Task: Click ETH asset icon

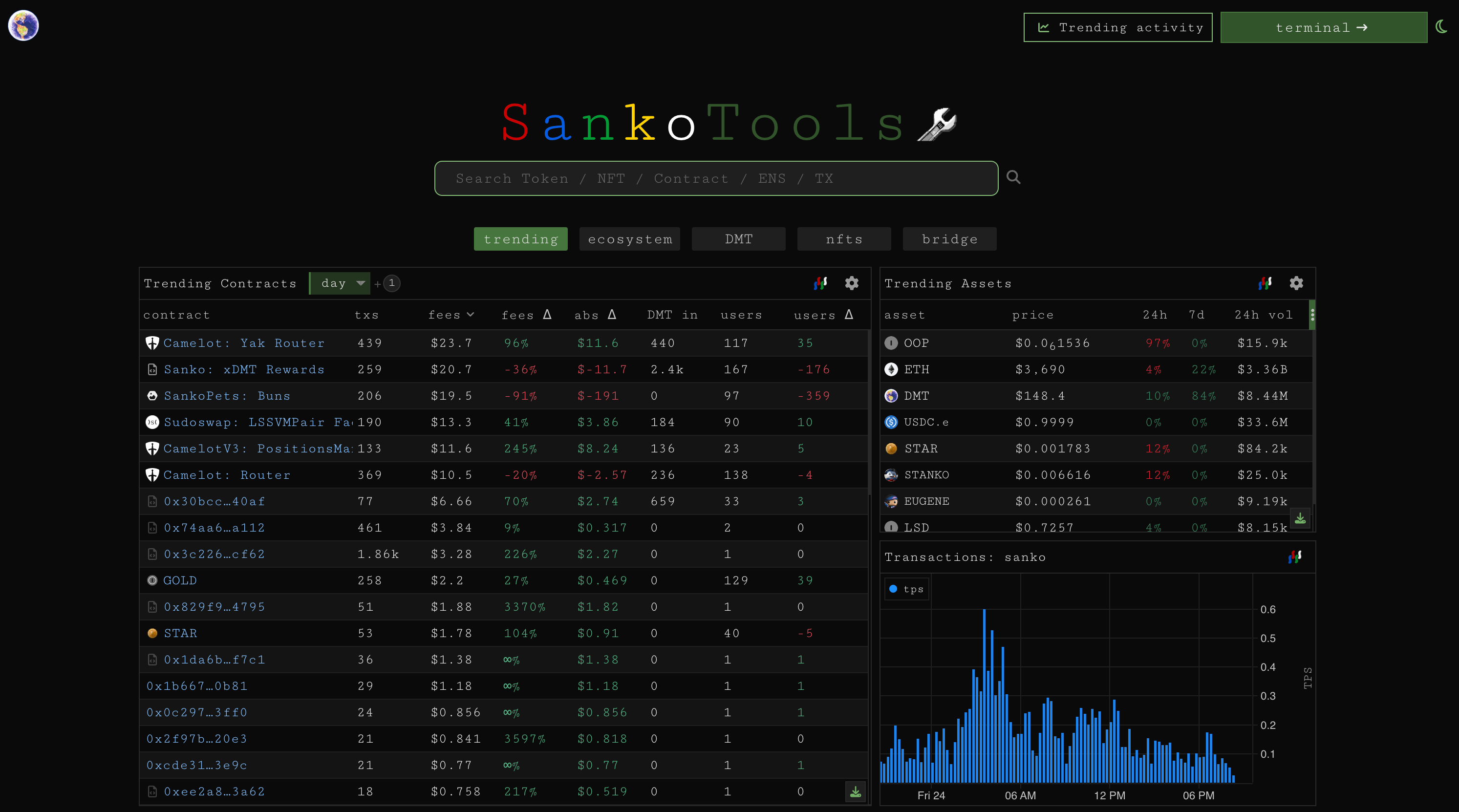Action: 891,370
